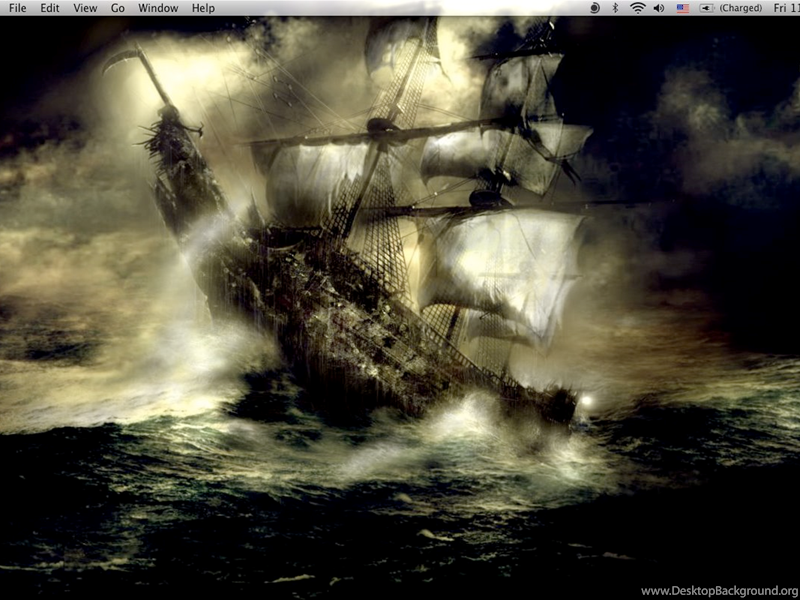The width and height of the screenshot is (800, 600).
Task: Open the View menu
Action: 85,8
